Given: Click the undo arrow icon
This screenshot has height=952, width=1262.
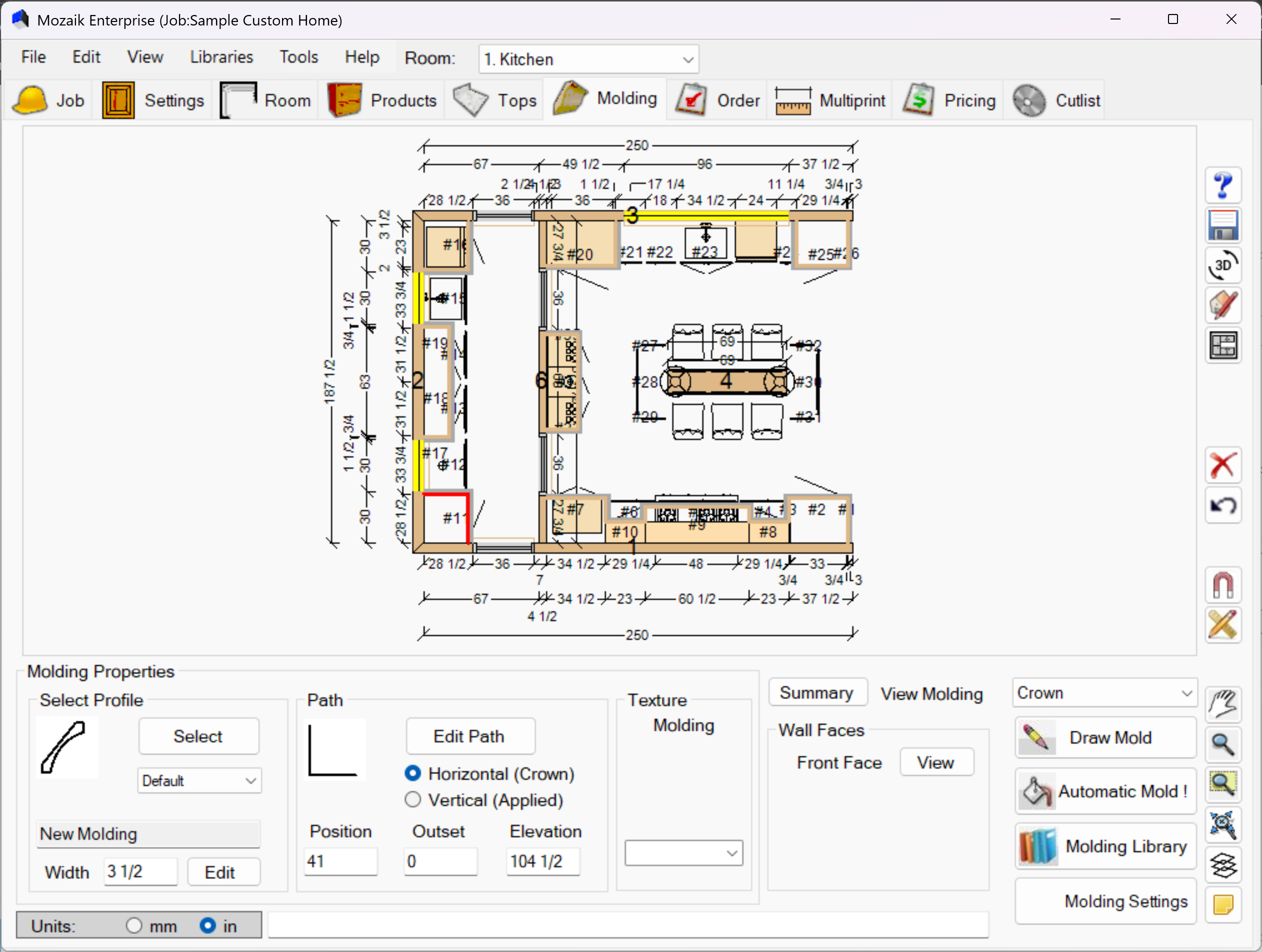Looking at the screenshot, I should pyautogui.click(x=1222, y=505).
